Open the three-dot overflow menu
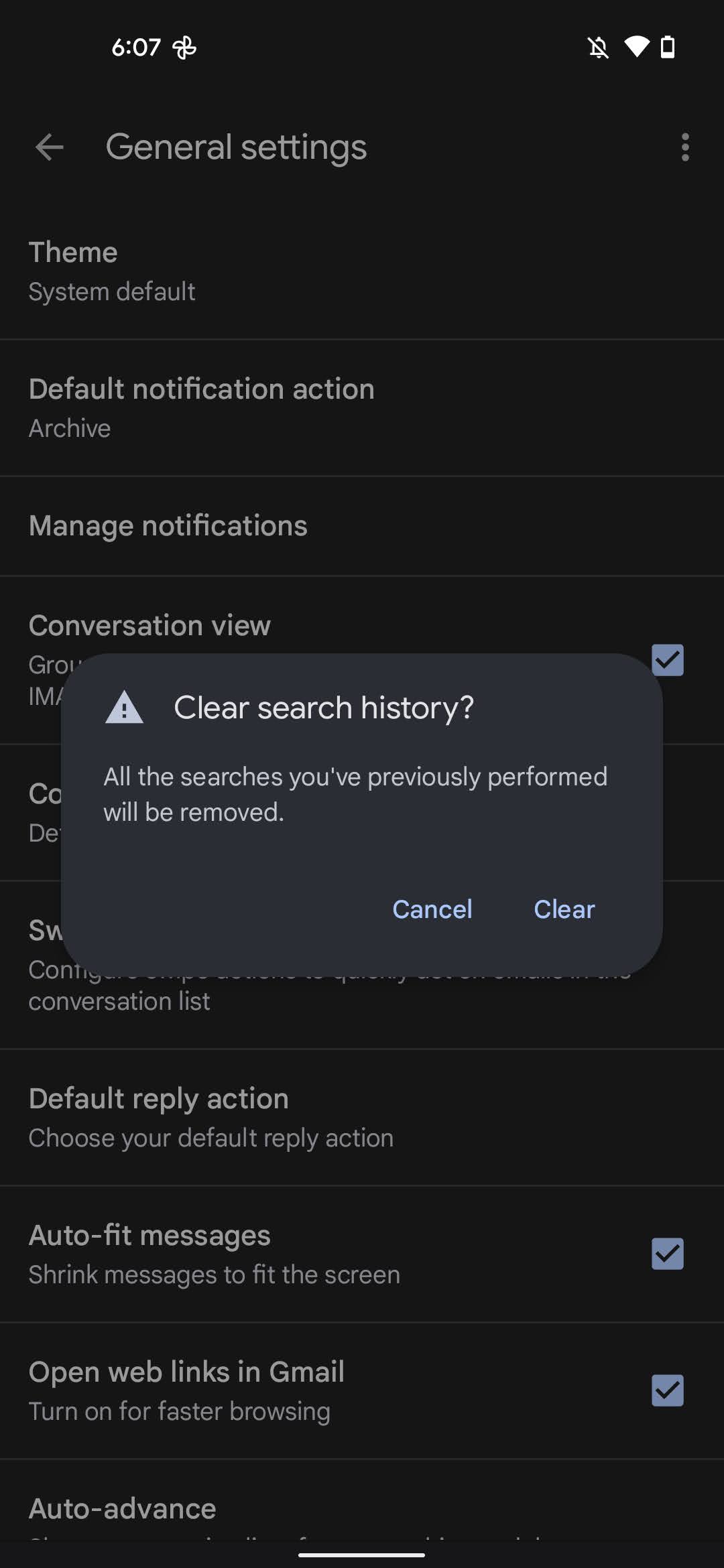 coord(684,147)
